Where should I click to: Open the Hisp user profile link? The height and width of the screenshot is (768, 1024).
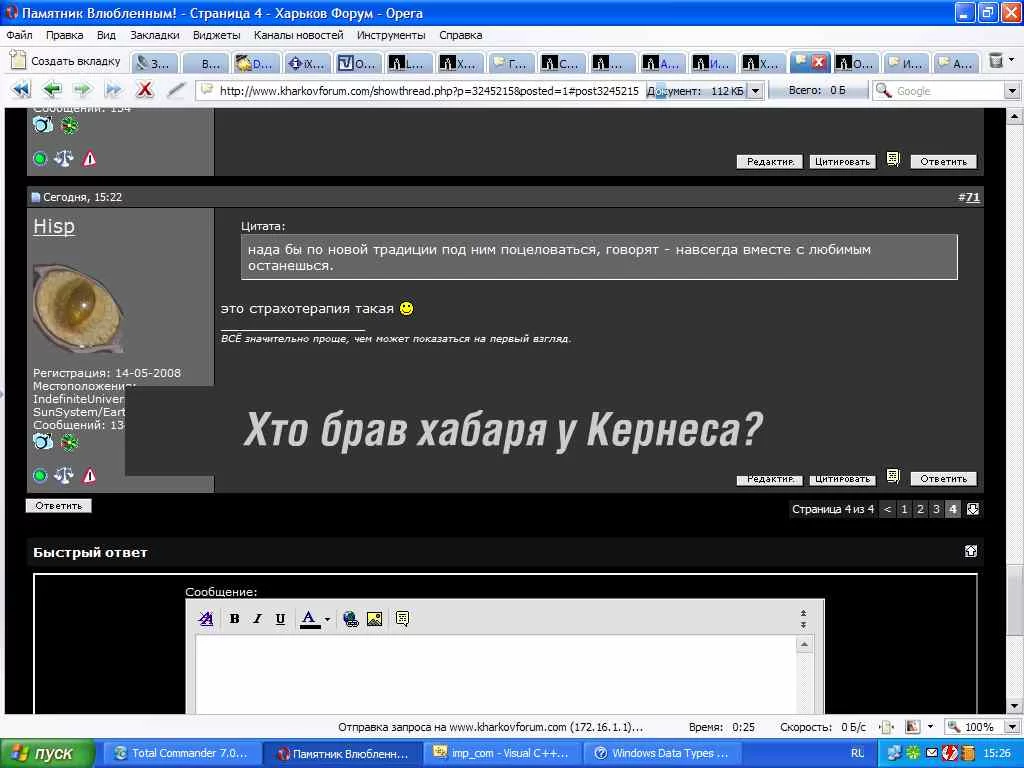coord(54,226)
